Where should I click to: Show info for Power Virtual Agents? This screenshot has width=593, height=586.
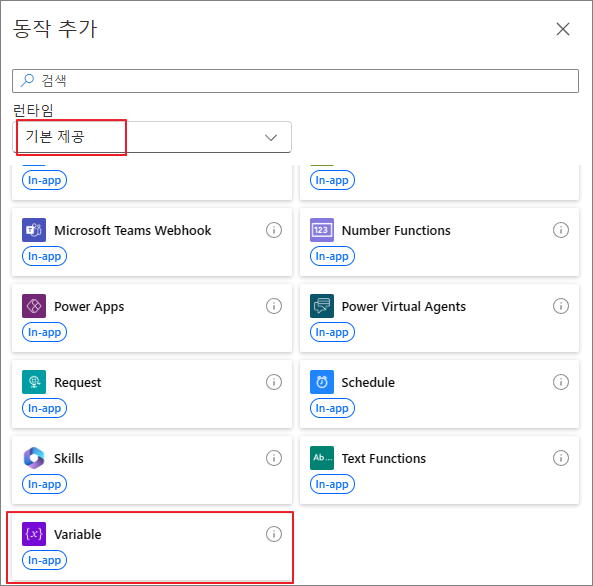coord(561,306)
